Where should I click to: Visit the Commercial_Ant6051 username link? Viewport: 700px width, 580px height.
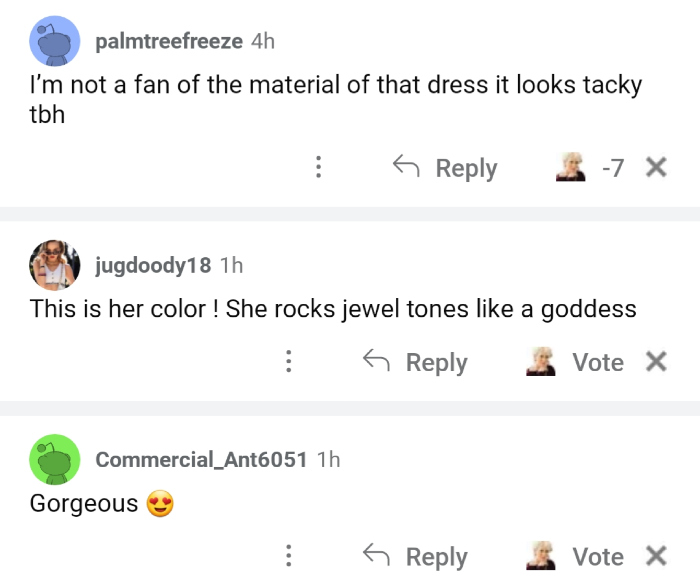pyautogui.click(x=201, y=459)
